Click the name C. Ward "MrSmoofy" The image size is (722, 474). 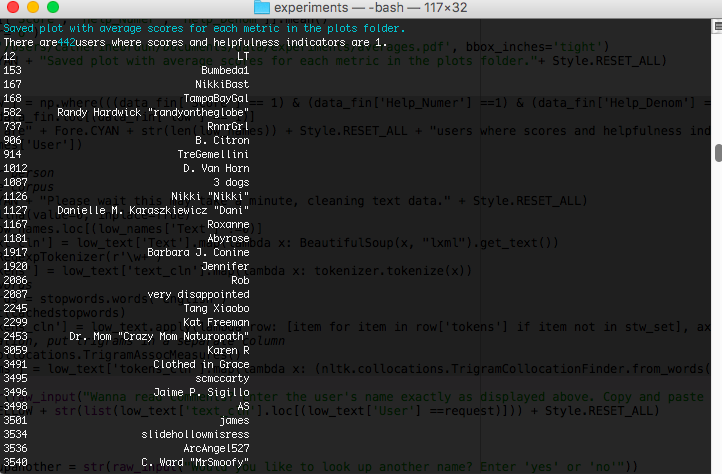[195, 462]
